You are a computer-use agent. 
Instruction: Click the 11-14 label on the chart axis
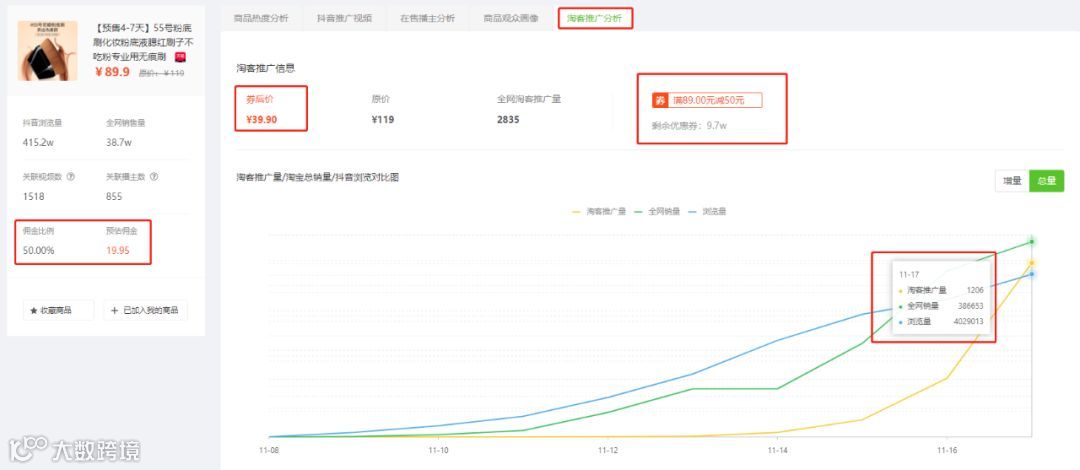[778, 450]
